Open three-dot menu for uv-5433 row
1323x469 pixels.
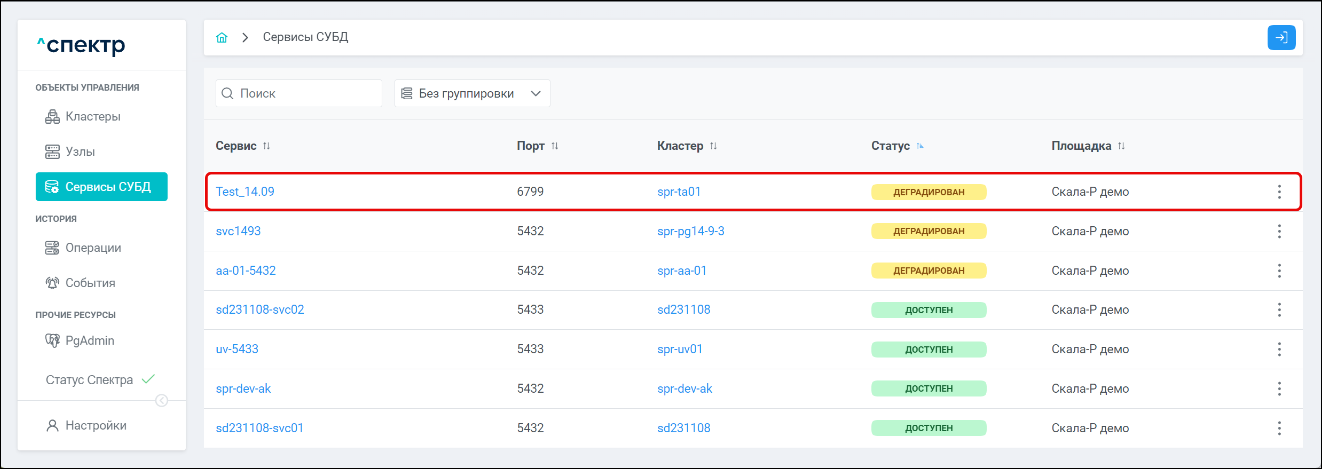click(x=1278, y=349)
